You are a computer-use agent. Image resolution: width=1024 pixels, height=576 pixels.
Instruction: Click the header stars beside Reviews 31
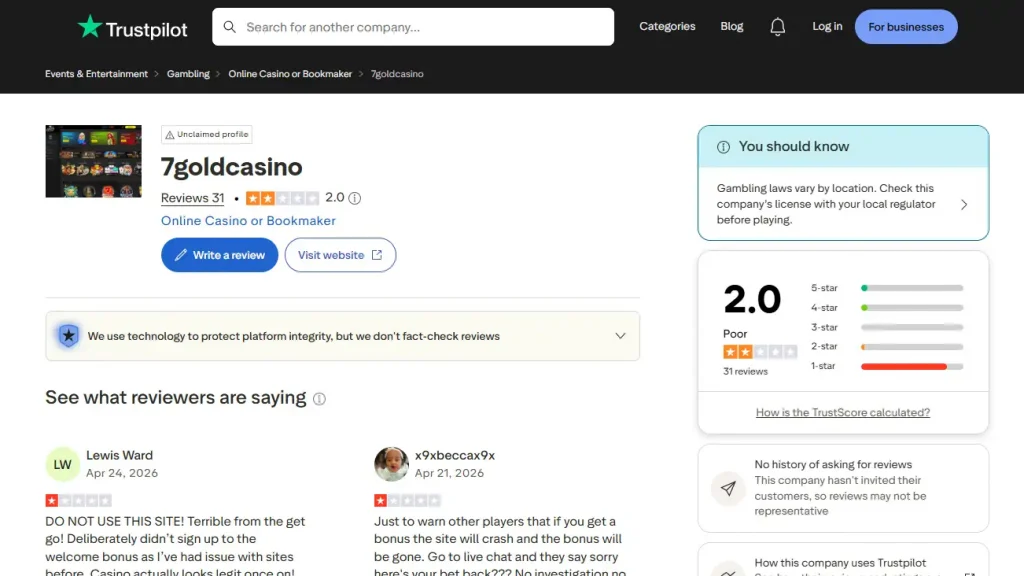coord(282,198)
